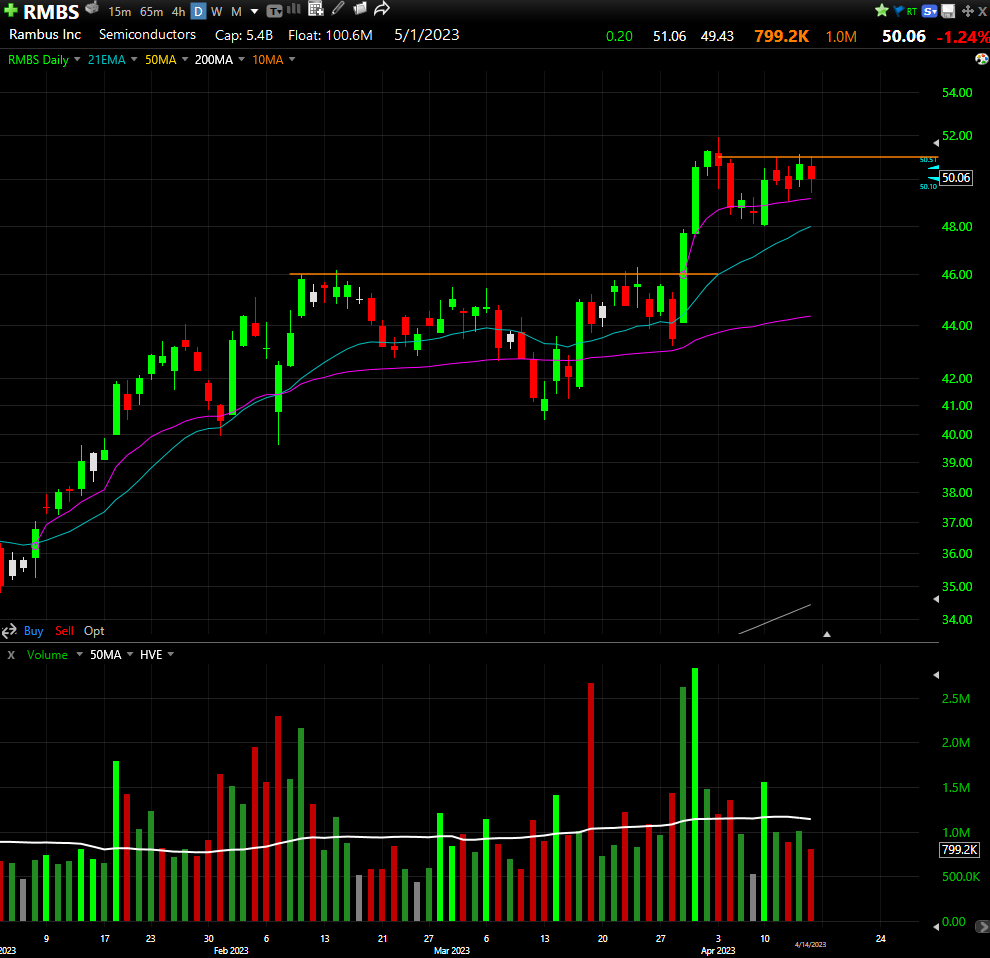Click the color palette icon
This screenshot has height=958, width=990.
click(x=982, y=59)
